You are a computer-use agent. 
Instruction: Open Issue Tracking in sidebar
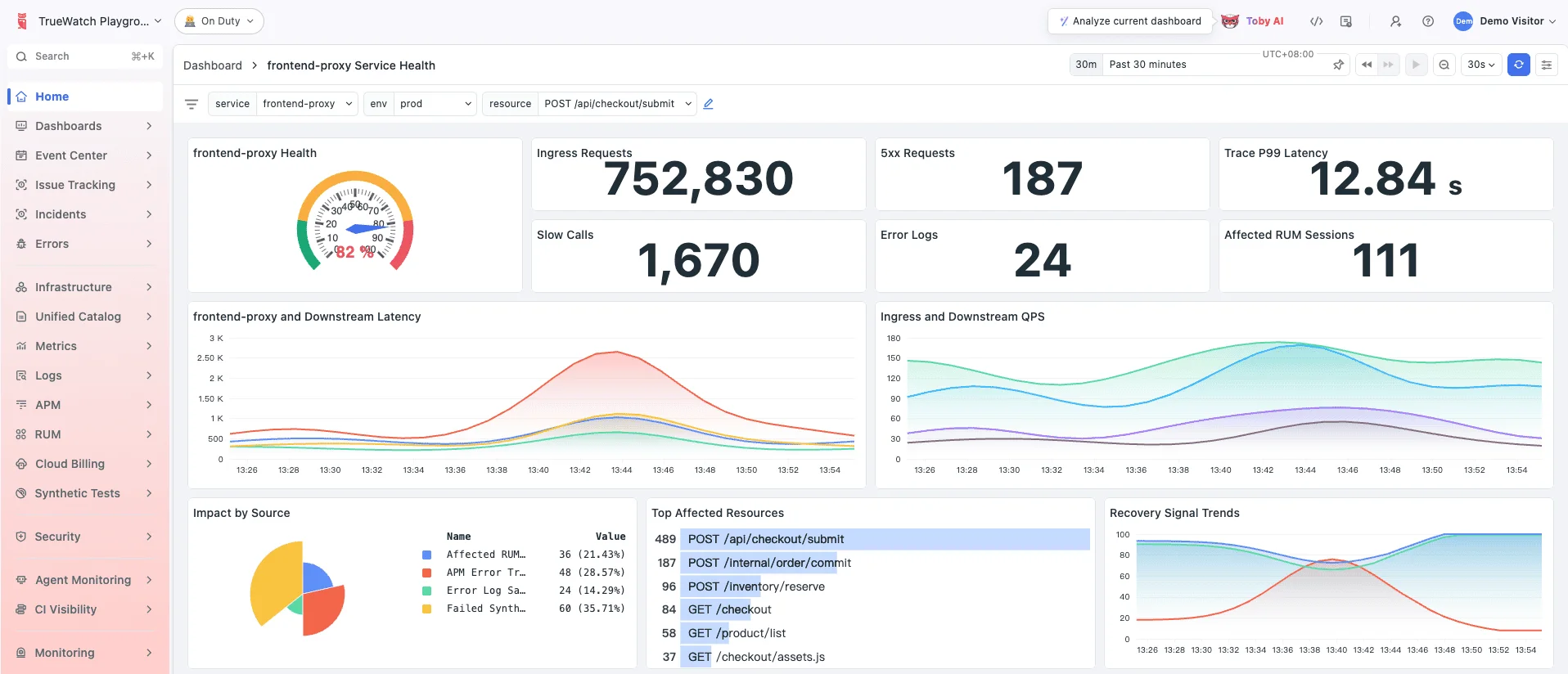point(85,185)
